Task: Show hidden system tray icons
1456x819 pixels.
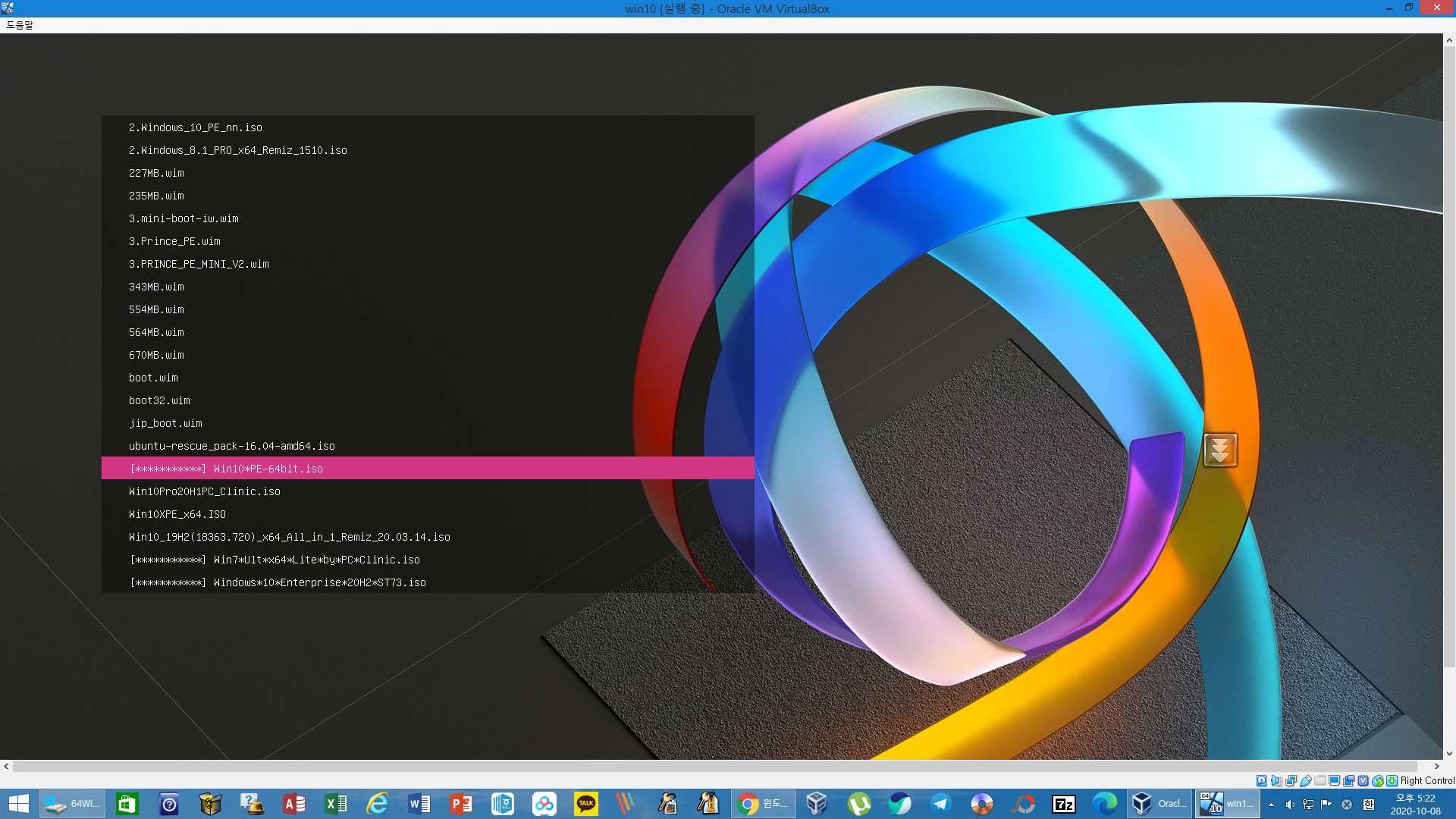Action: [1272, 805]
